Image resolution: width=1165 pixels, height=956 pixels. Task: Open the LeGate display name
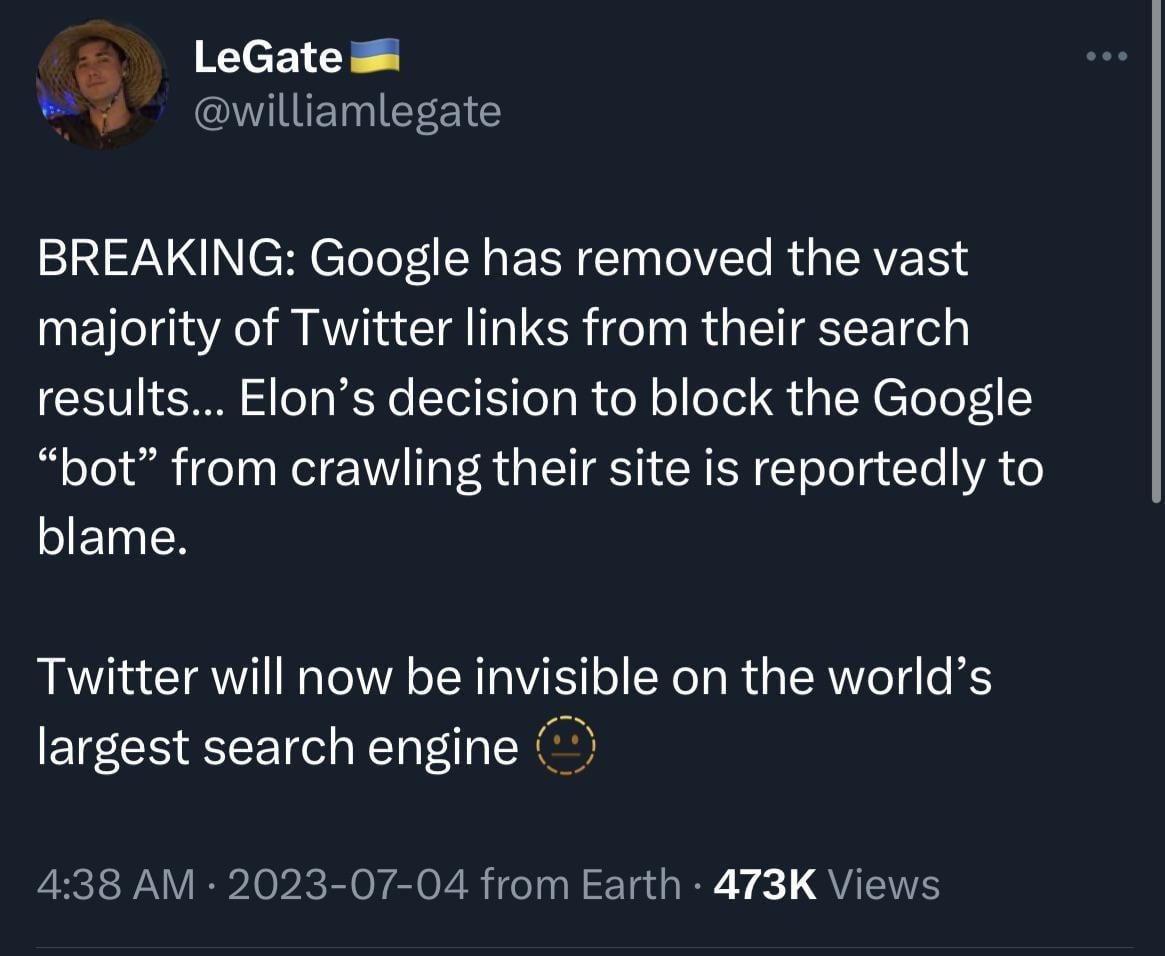point(267,57)
